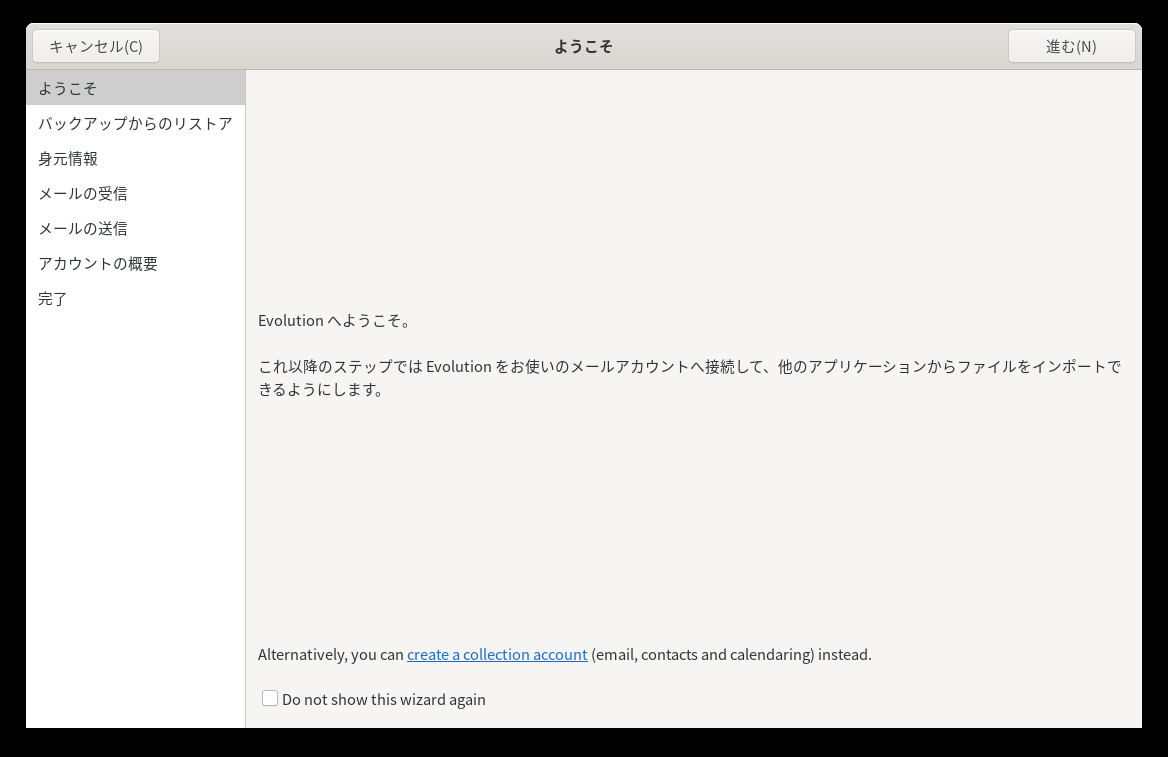
Task: Click the paragraph beginning これ以降のステップでは
Action: pos(690,378)
